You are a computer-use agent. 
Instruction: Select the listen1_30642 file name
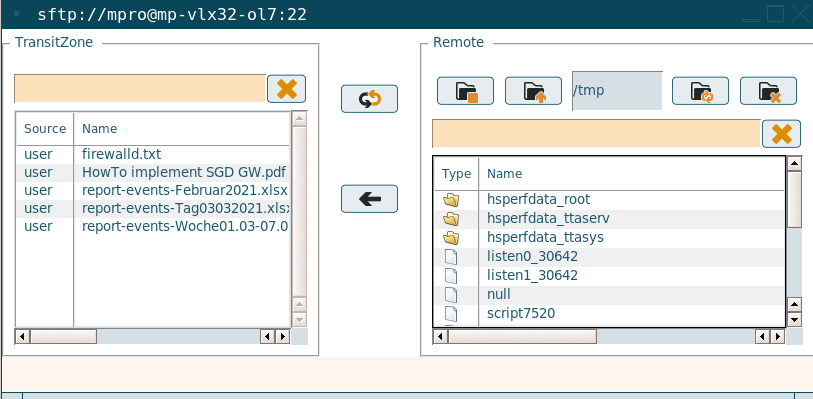pyautogui.click(x=532, y=276)
